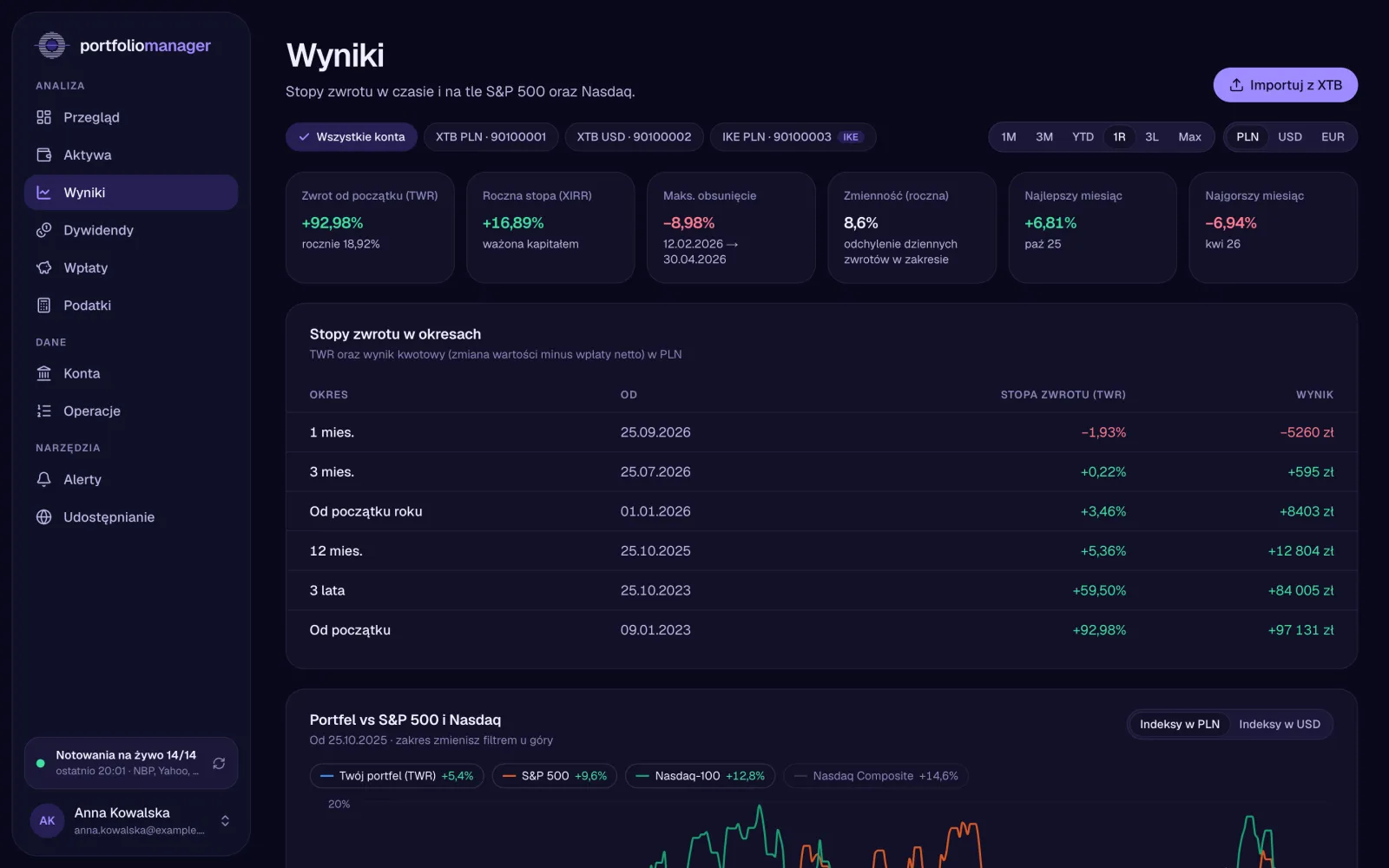Select the 1M time range
1389x868 pixels.
[1008, 137]
